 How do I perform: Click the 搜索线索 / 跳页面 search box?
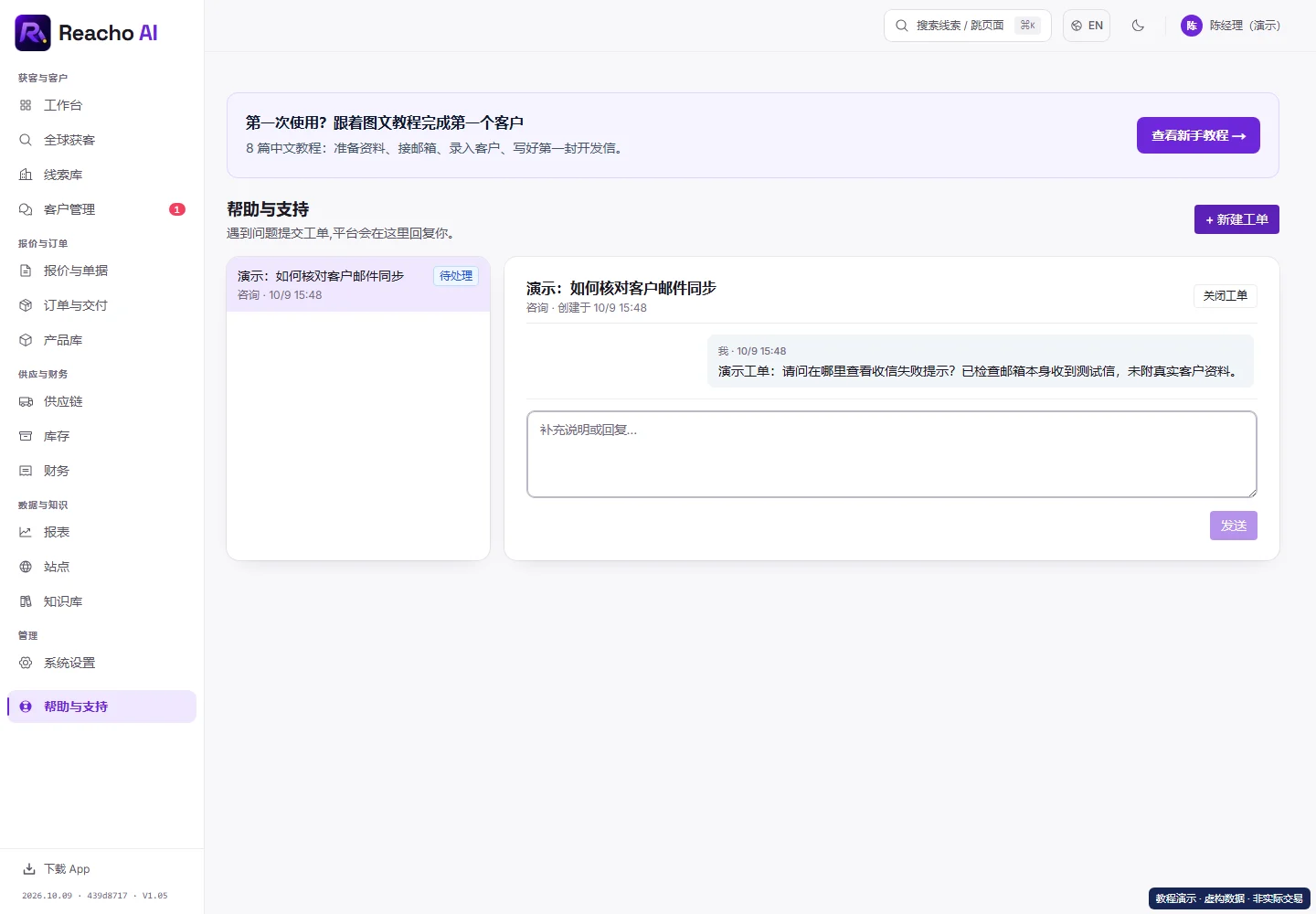tap(968, 26)
